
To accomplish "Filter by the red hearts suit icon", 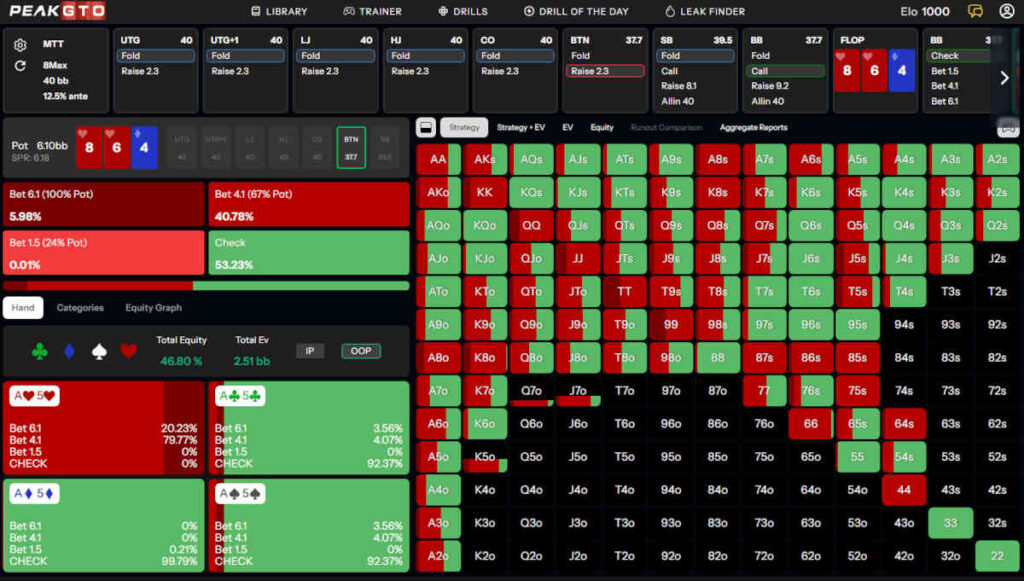I will tap(128, 351).
